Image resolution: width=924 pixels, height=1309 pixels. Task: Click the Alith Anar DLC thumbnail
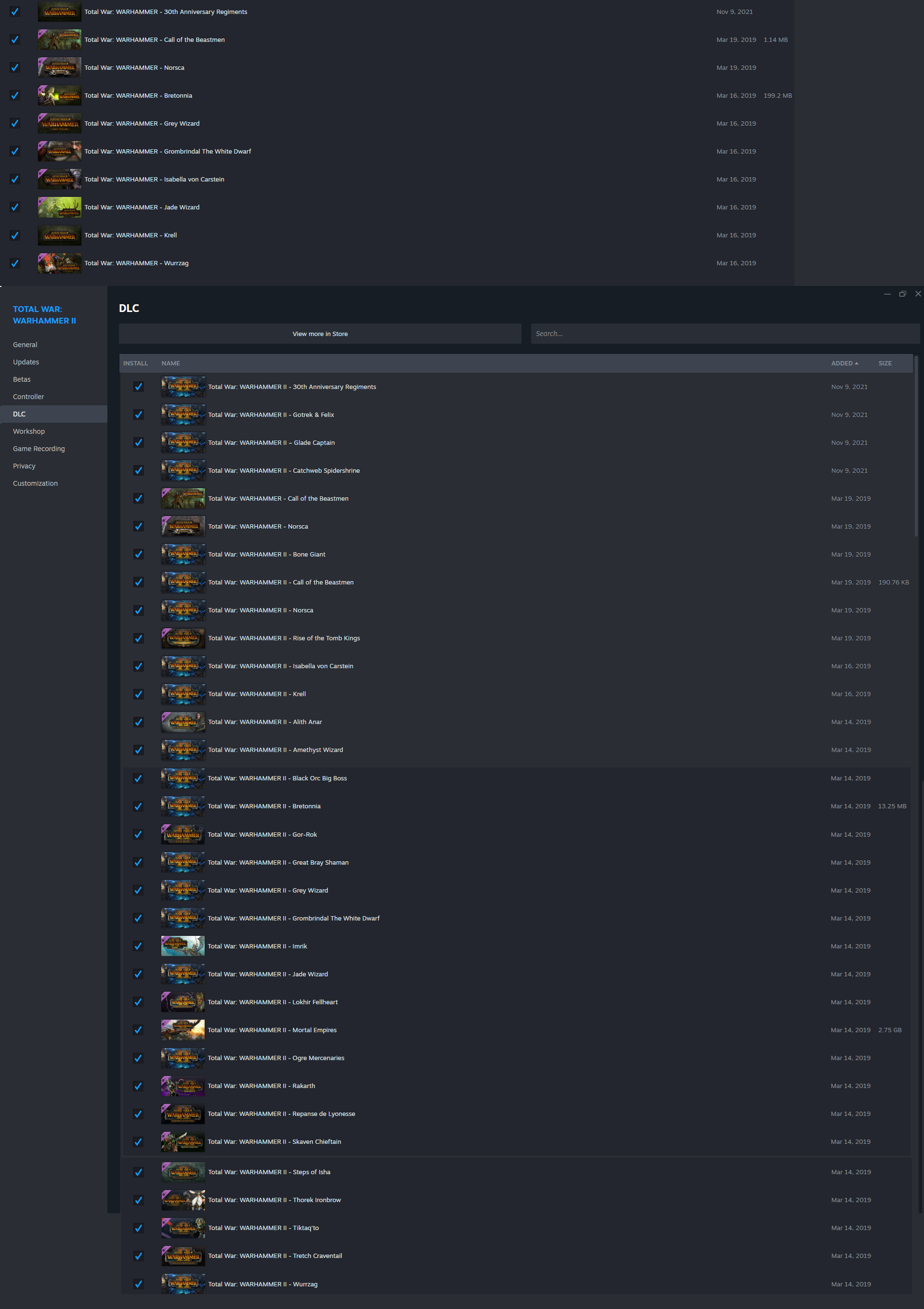click(x=183, y=722)
